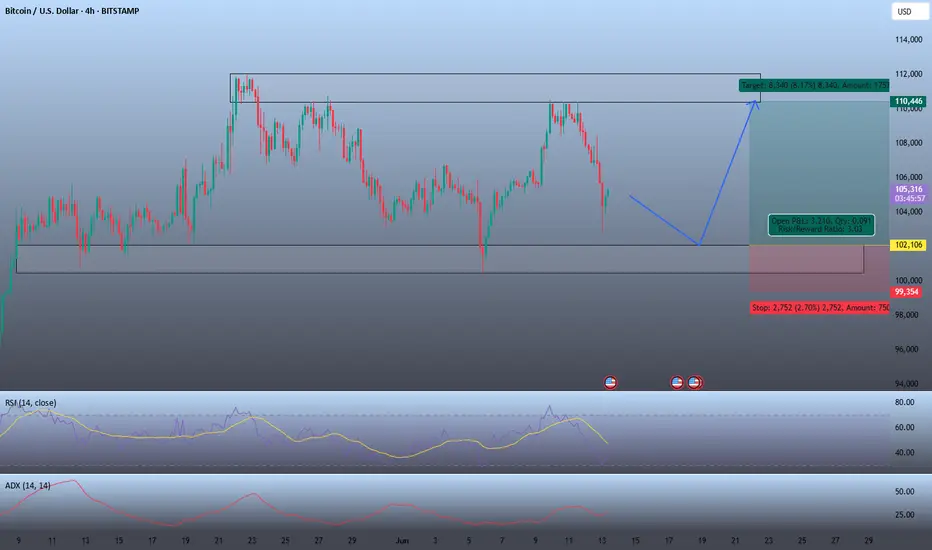Click the 110,446 target price tag
Image resolution: width=932 pixels, height=550 pixels.
[909, 101]
